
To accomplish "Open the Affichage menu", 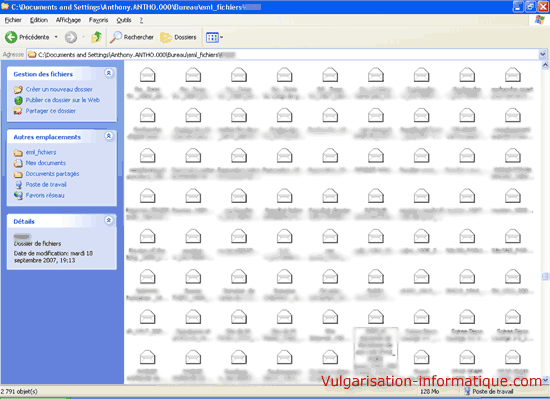I will (68, 20).
